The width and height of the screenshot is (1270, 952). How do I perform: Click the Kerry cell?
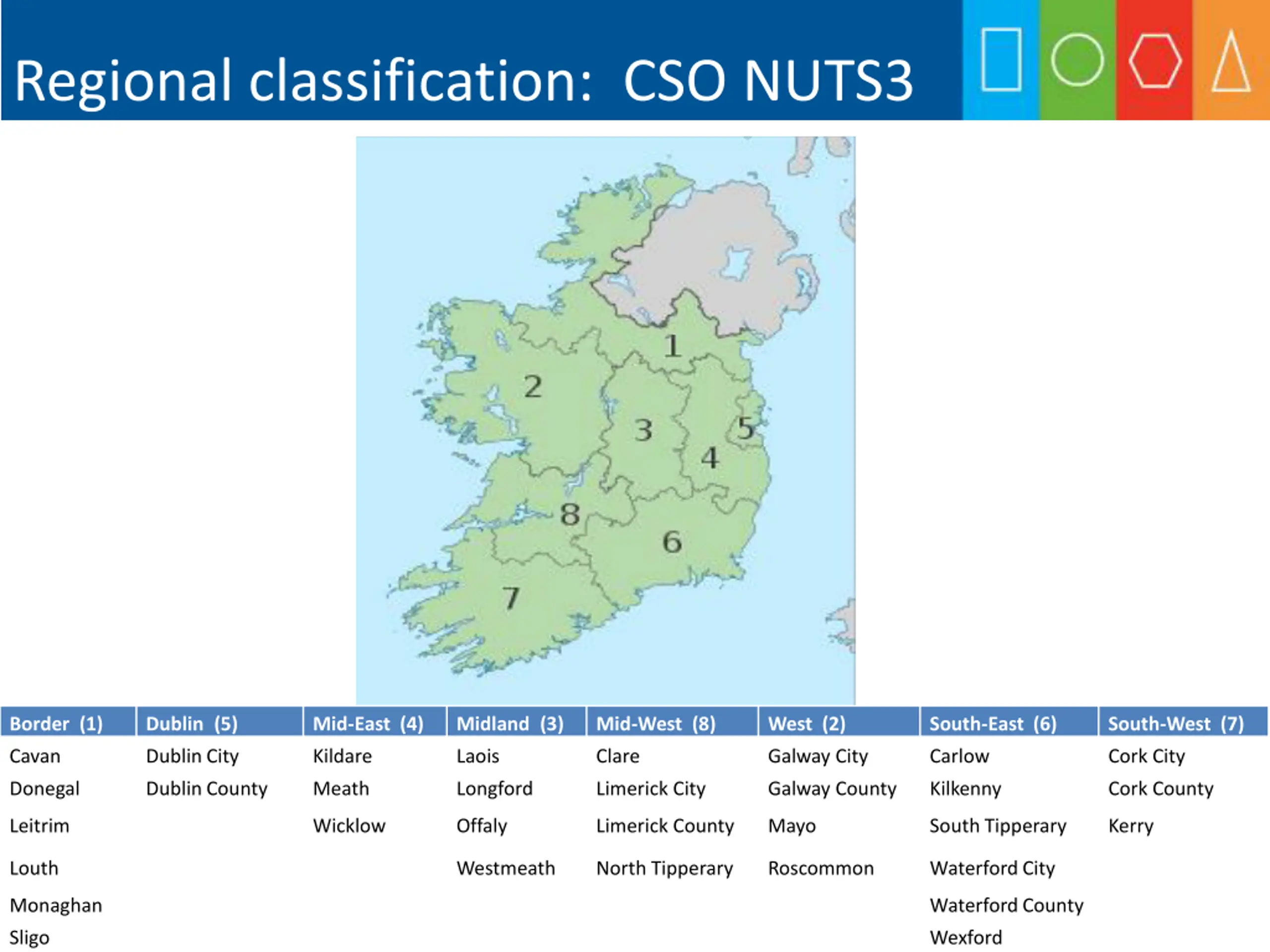[x=1131, y=826]
